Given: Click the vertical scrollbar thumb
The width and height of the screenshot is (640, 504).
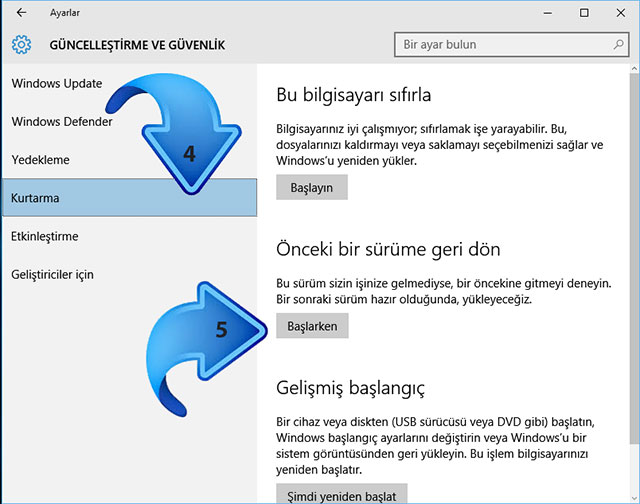Looking at the screenshot, I should tap(634, 259).
